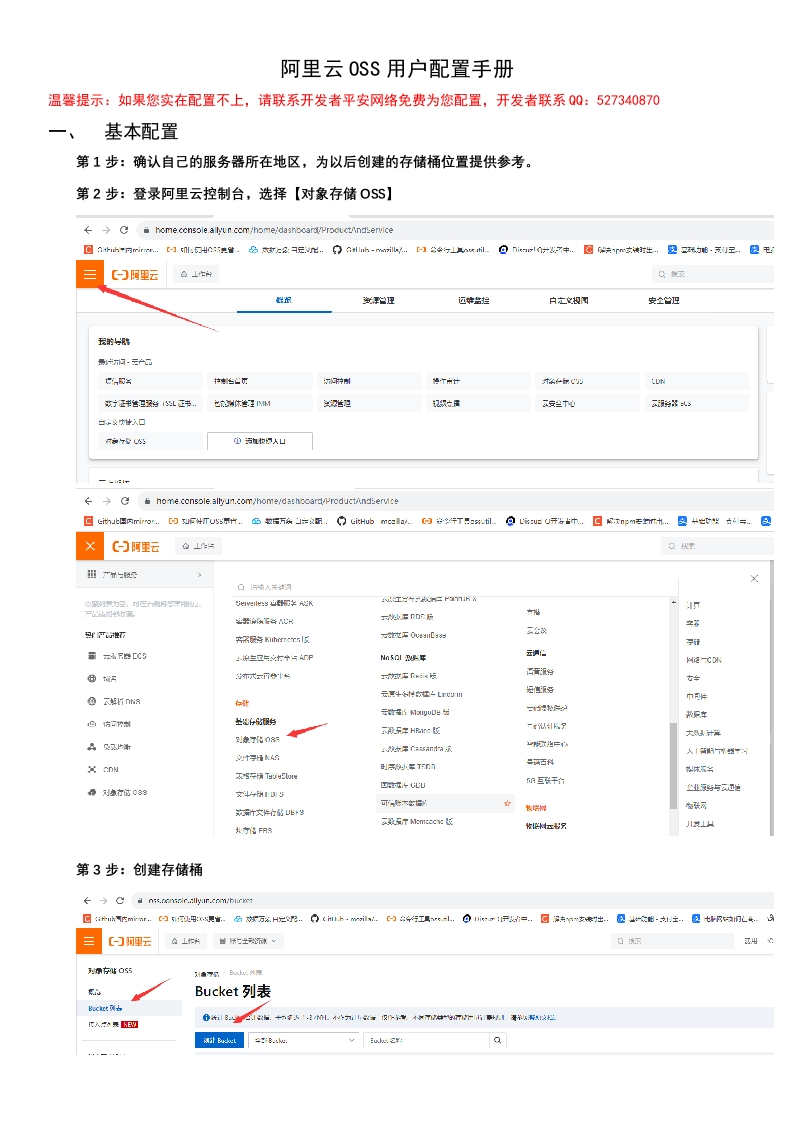
Task: Click 对象存储 OSS link in product list
Action: coord(257,739)
